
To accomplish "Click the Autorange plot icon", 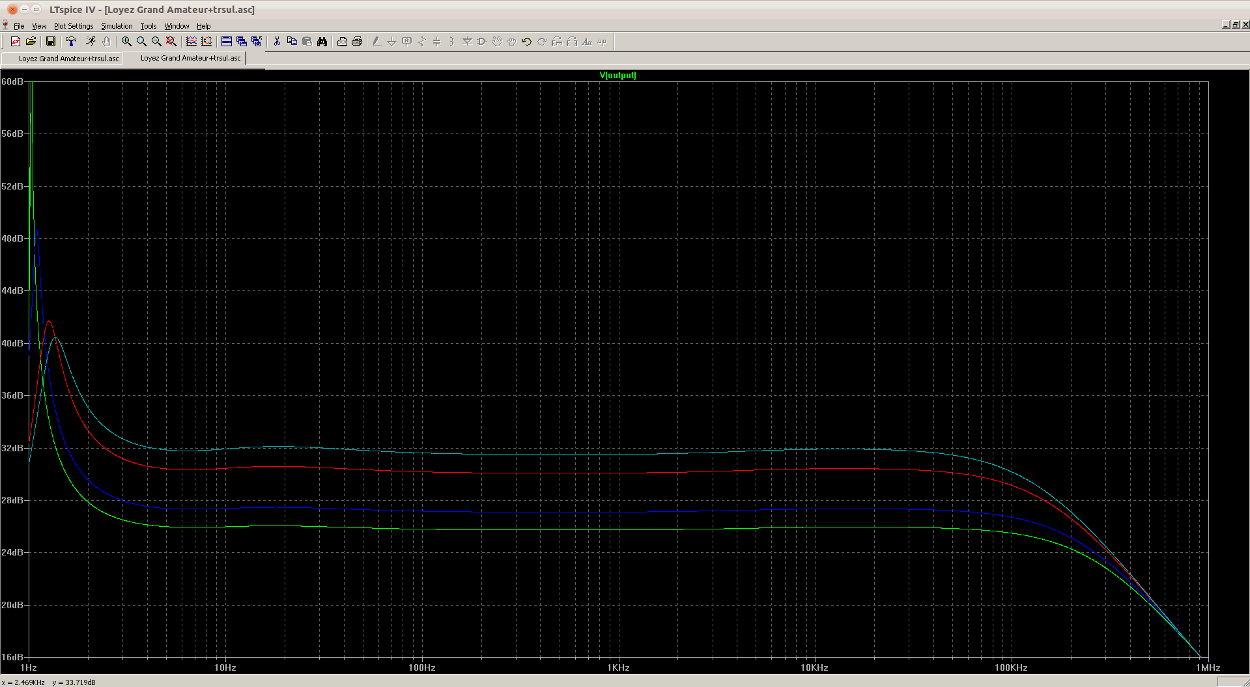I will (192, 41).
